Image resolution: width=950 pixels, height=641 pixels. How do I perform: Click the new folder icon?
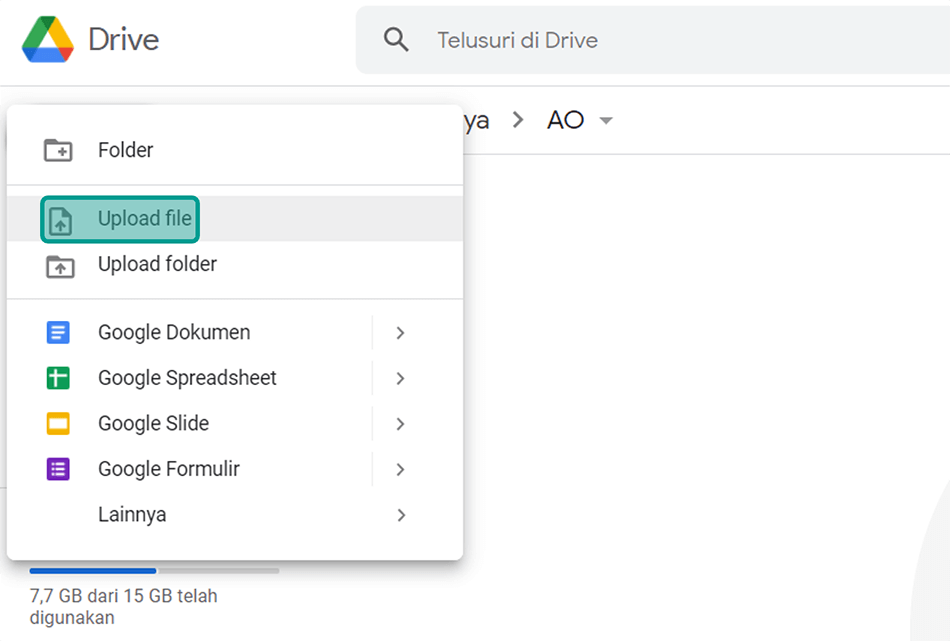point(58,150)
